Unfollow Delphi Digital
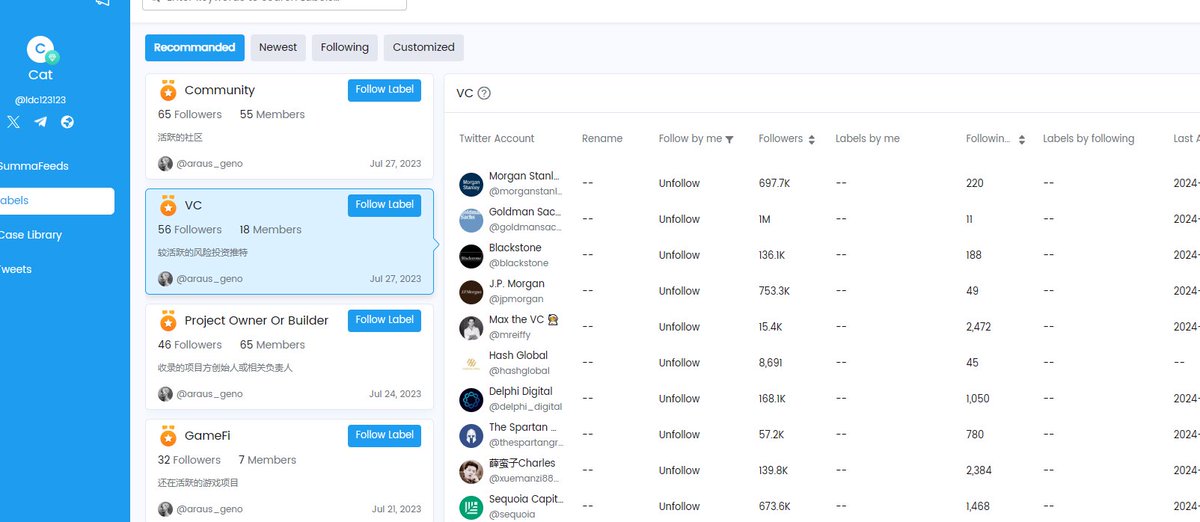 click(x=679, y=400)
